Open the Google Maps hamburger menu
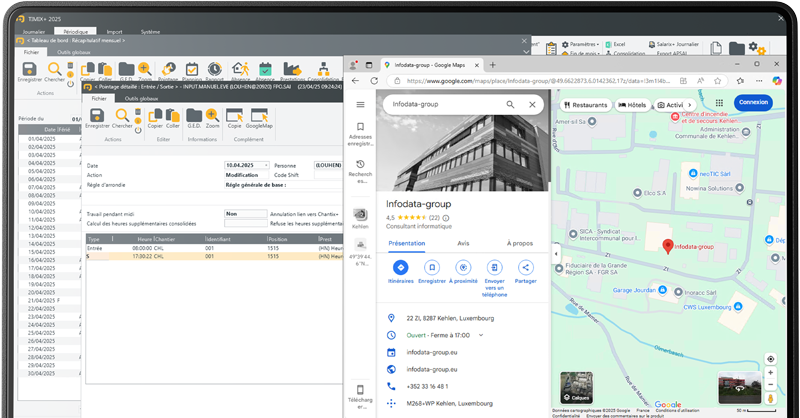 pos(360,104)
